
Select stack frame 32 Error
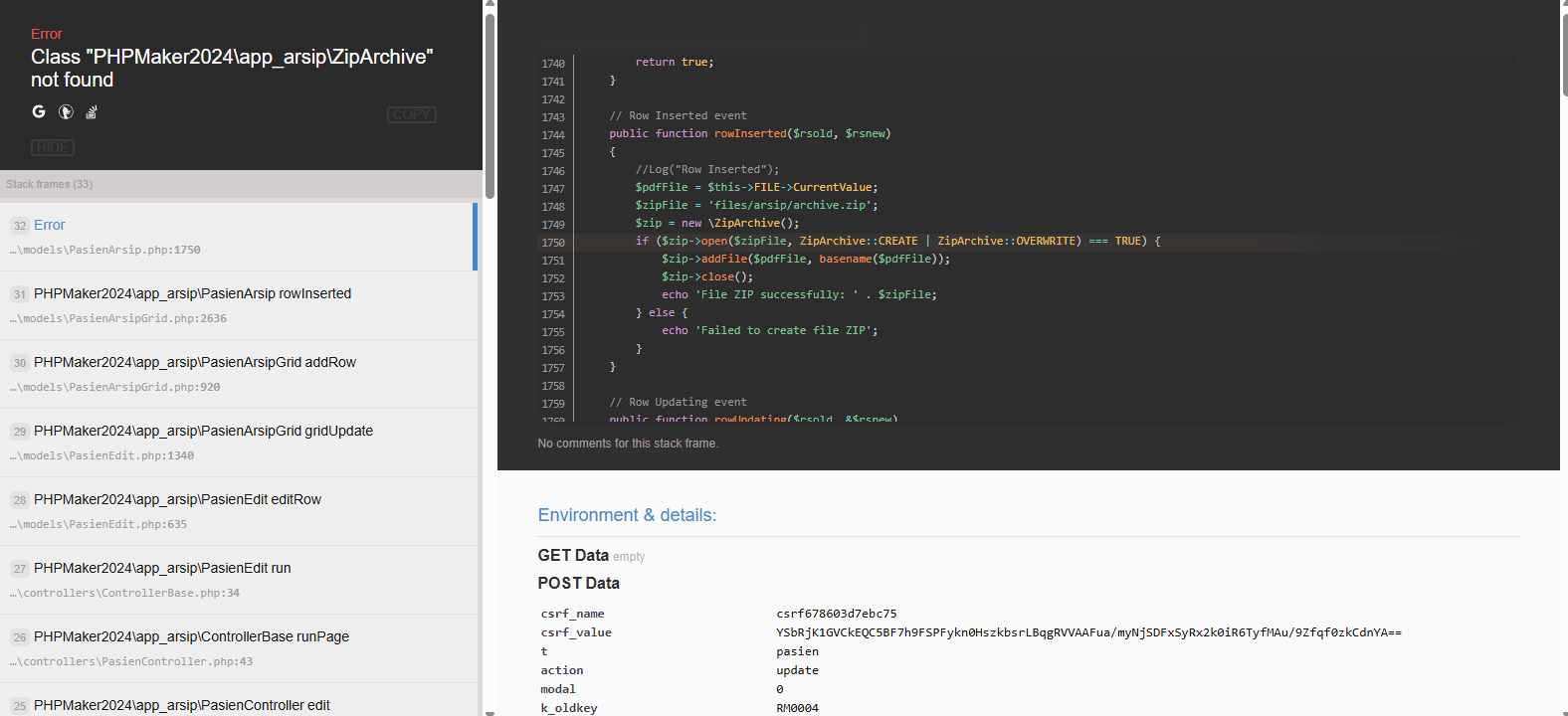(239, 237)
